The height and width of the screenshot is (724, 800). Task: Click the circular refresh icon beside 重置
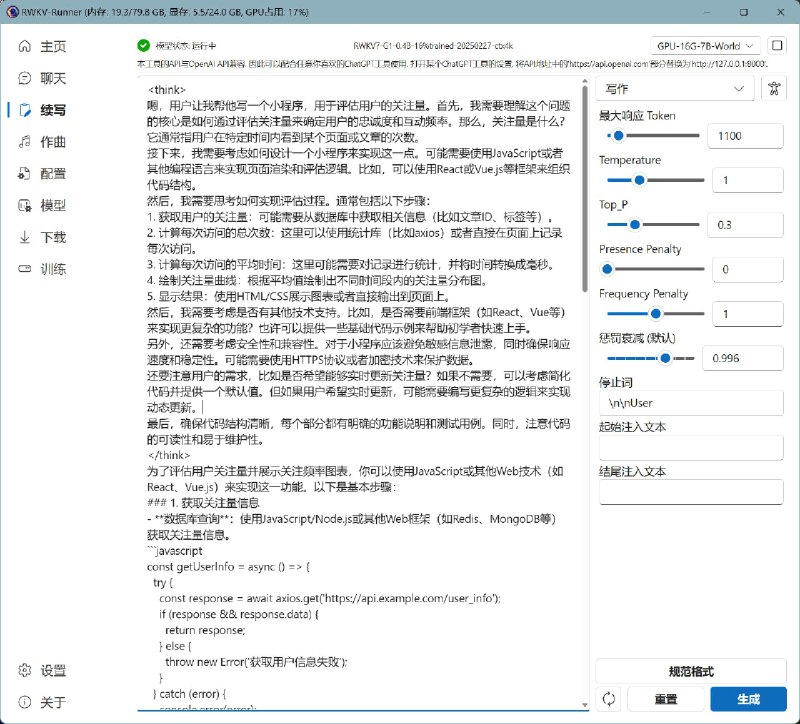(609, 698)
